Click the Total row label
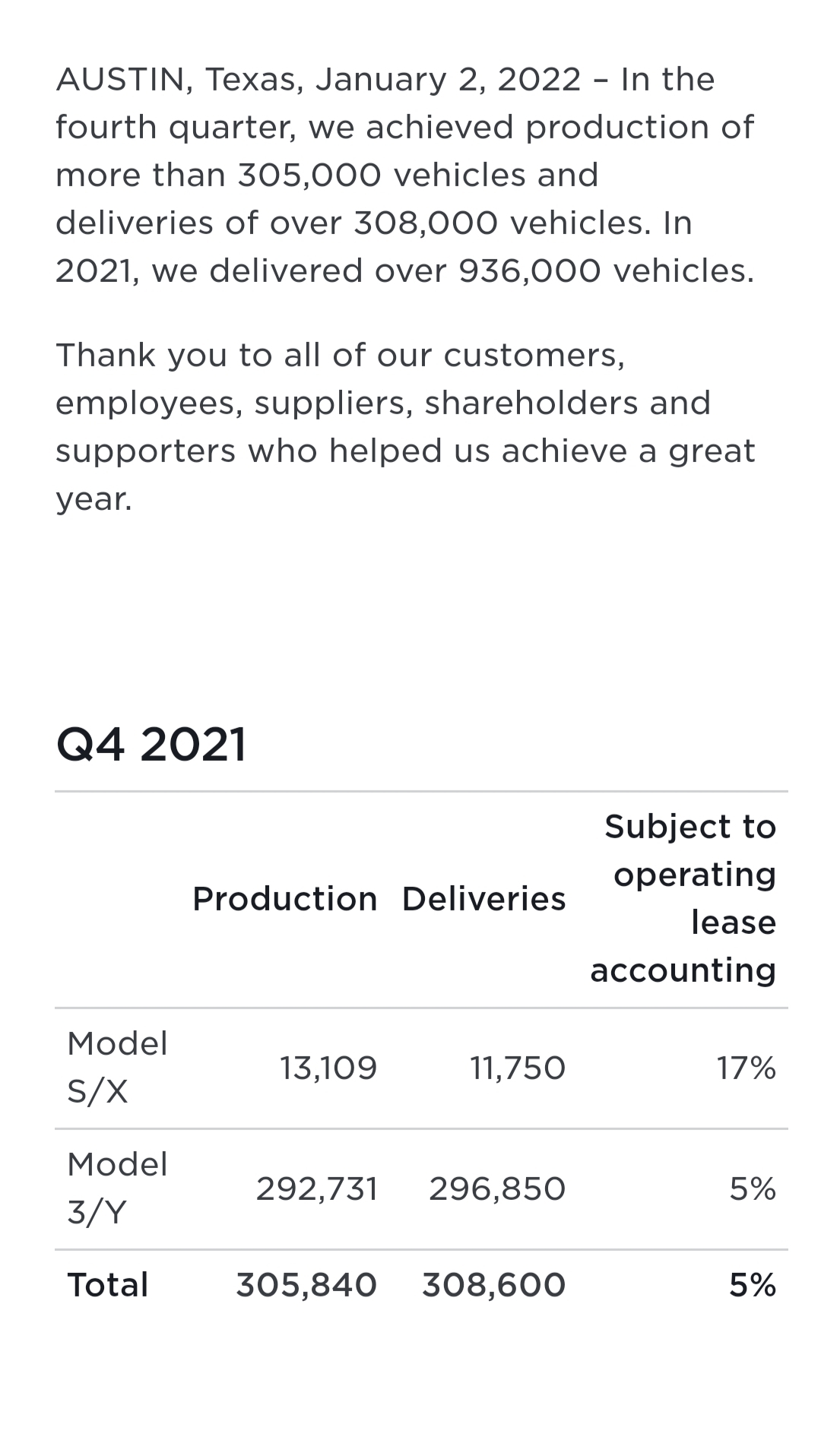The height and width of the screenshot is (1456, 821). coord(108,1285)
